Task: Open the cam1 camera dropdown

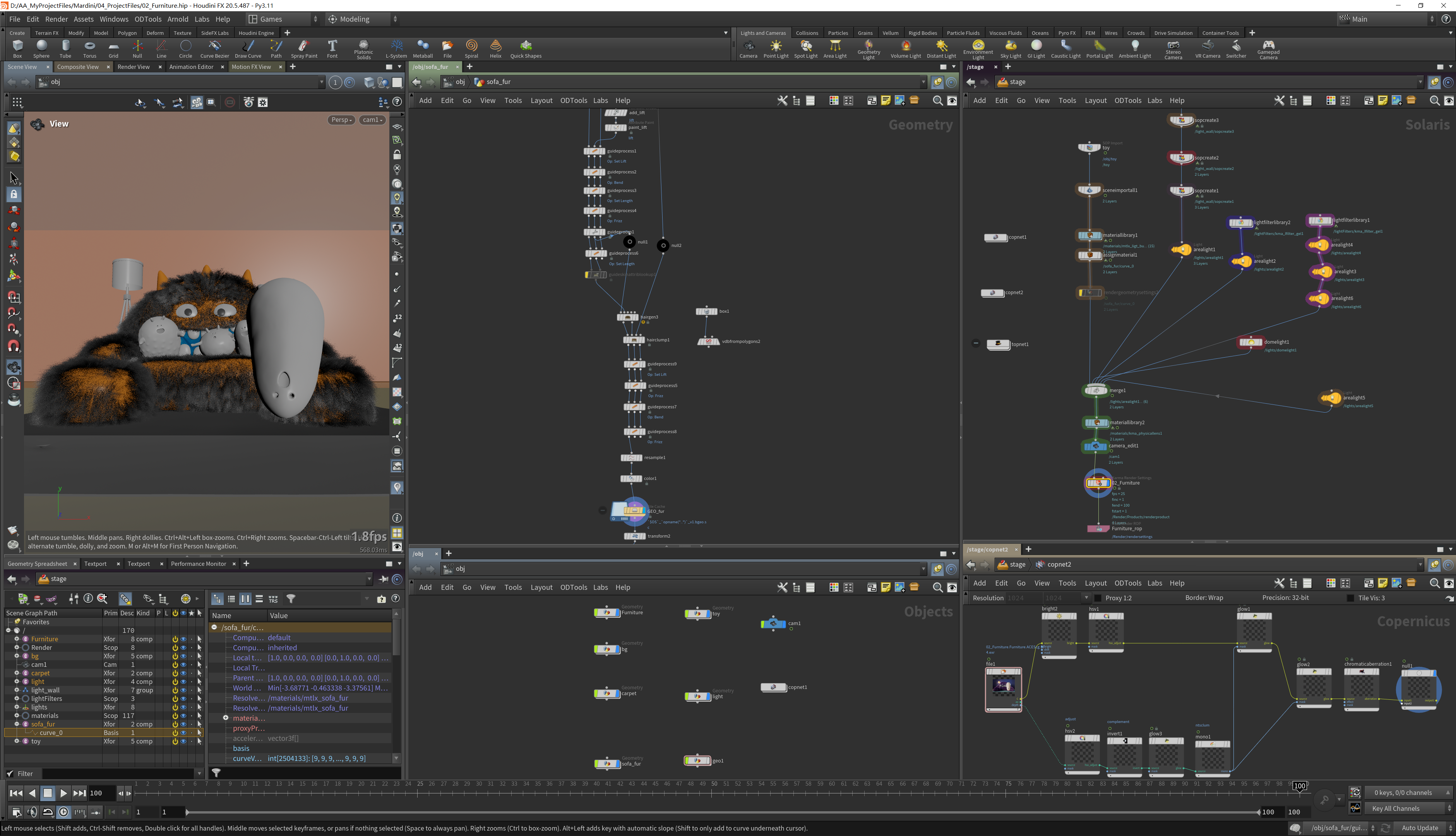Action: point(372,120)
